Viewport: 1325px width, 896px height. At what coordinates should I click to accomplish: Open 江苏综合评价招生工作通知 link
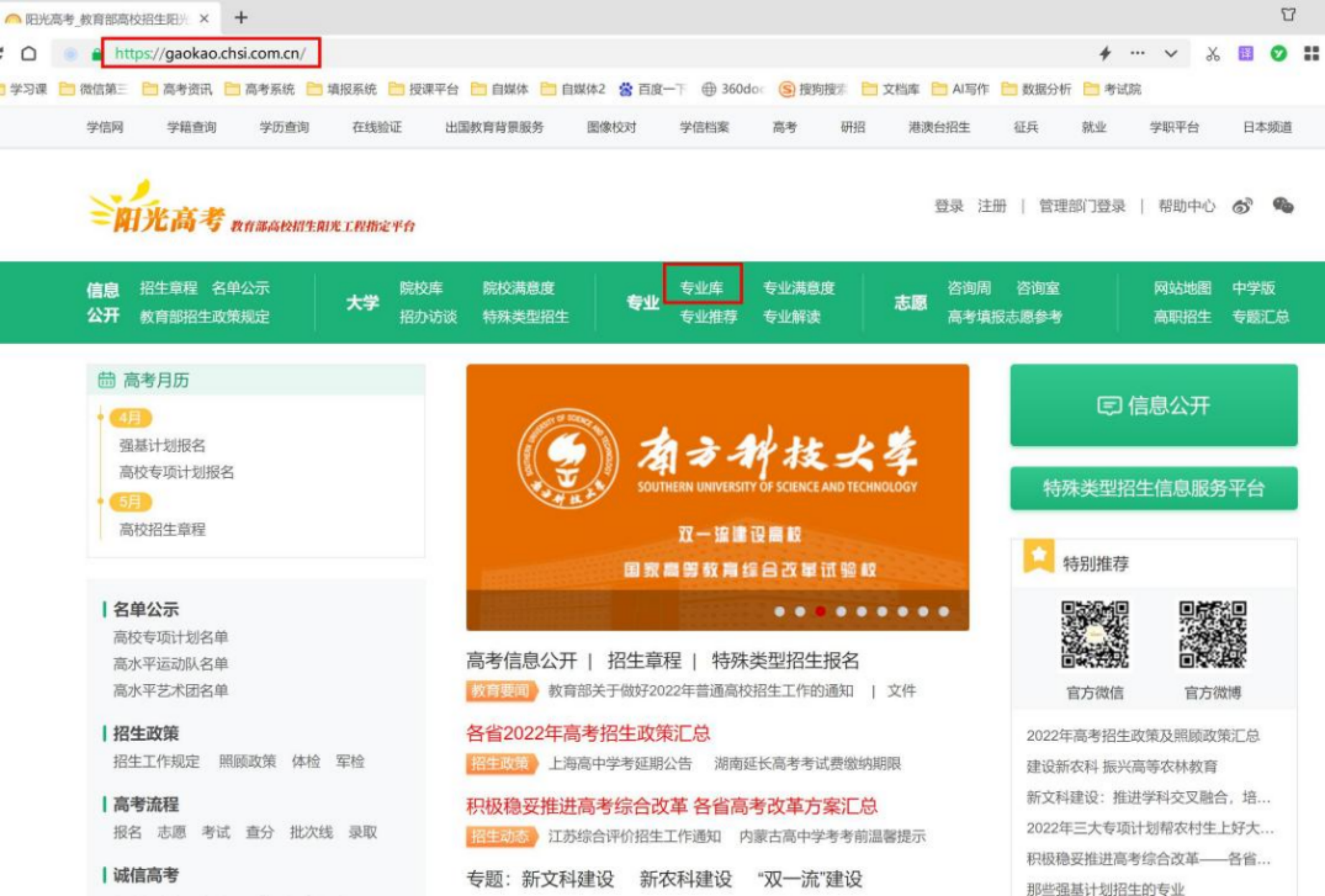634,836
